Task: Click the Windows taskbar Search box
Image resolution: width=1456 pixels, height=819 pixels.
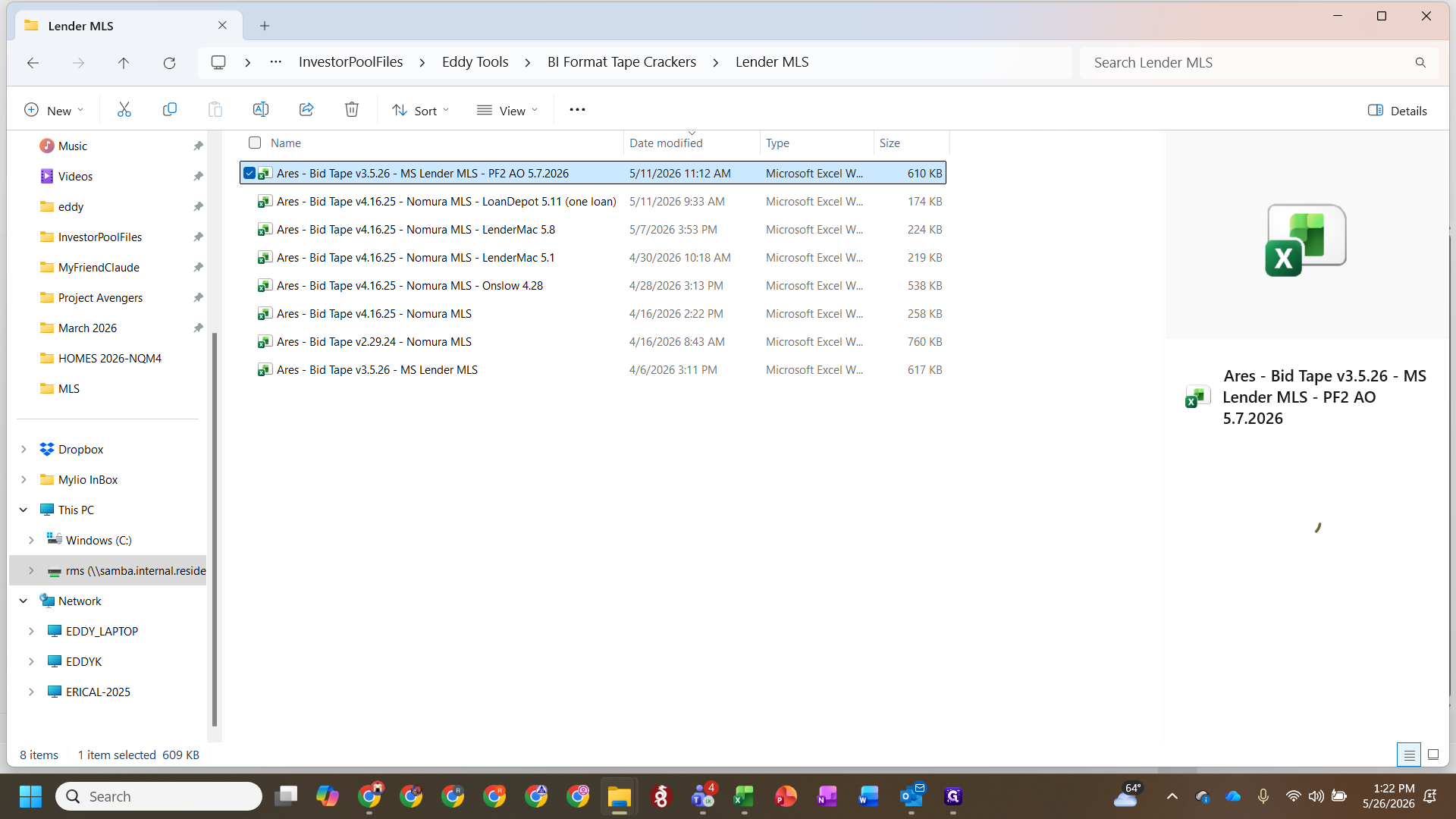Action: click(158, 796)
